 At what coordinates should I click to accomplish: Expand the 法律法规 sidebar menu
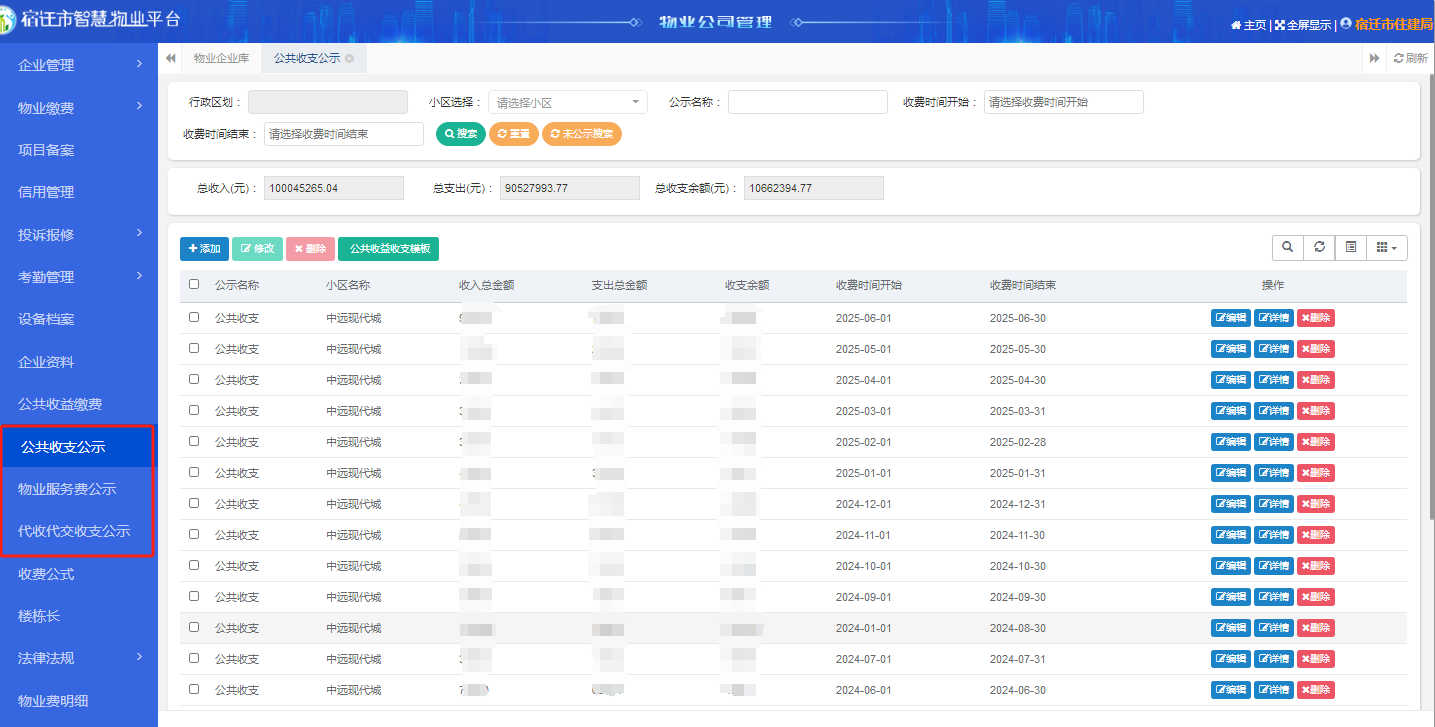[x=79, y=658]
